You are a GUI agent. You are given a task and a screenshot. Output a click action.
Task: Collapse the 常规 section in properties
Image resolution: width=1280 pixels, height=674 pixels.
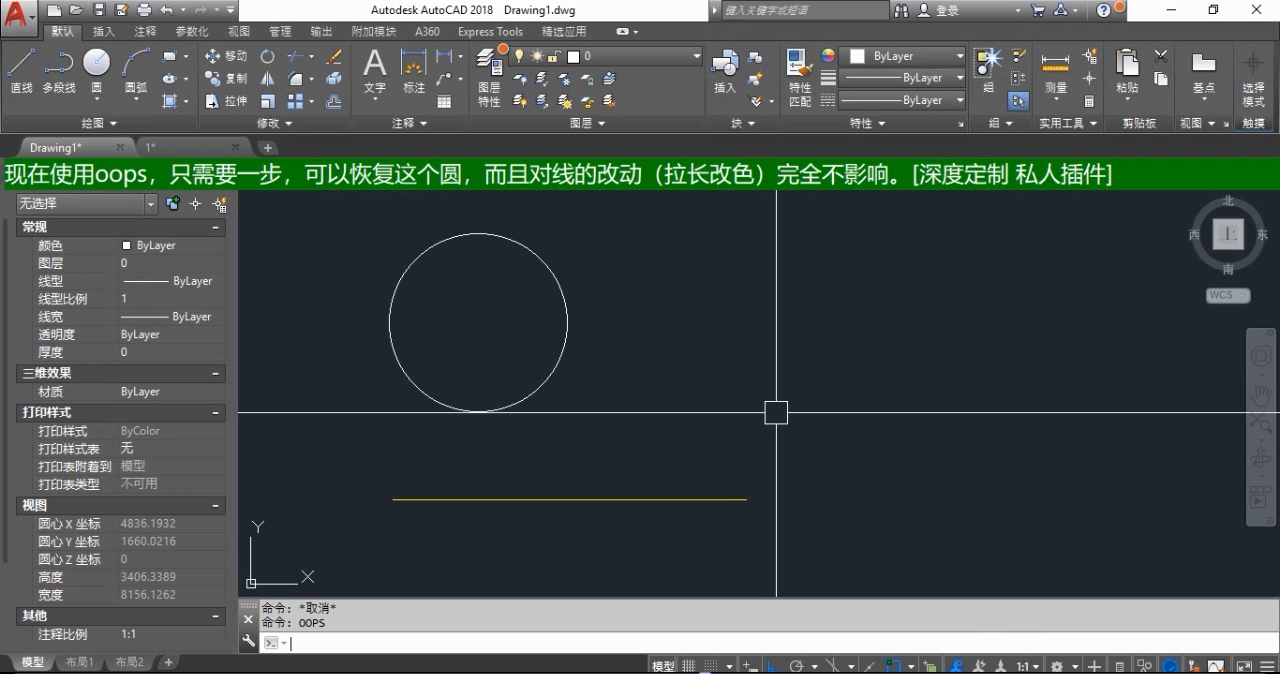tap(215, 228)
